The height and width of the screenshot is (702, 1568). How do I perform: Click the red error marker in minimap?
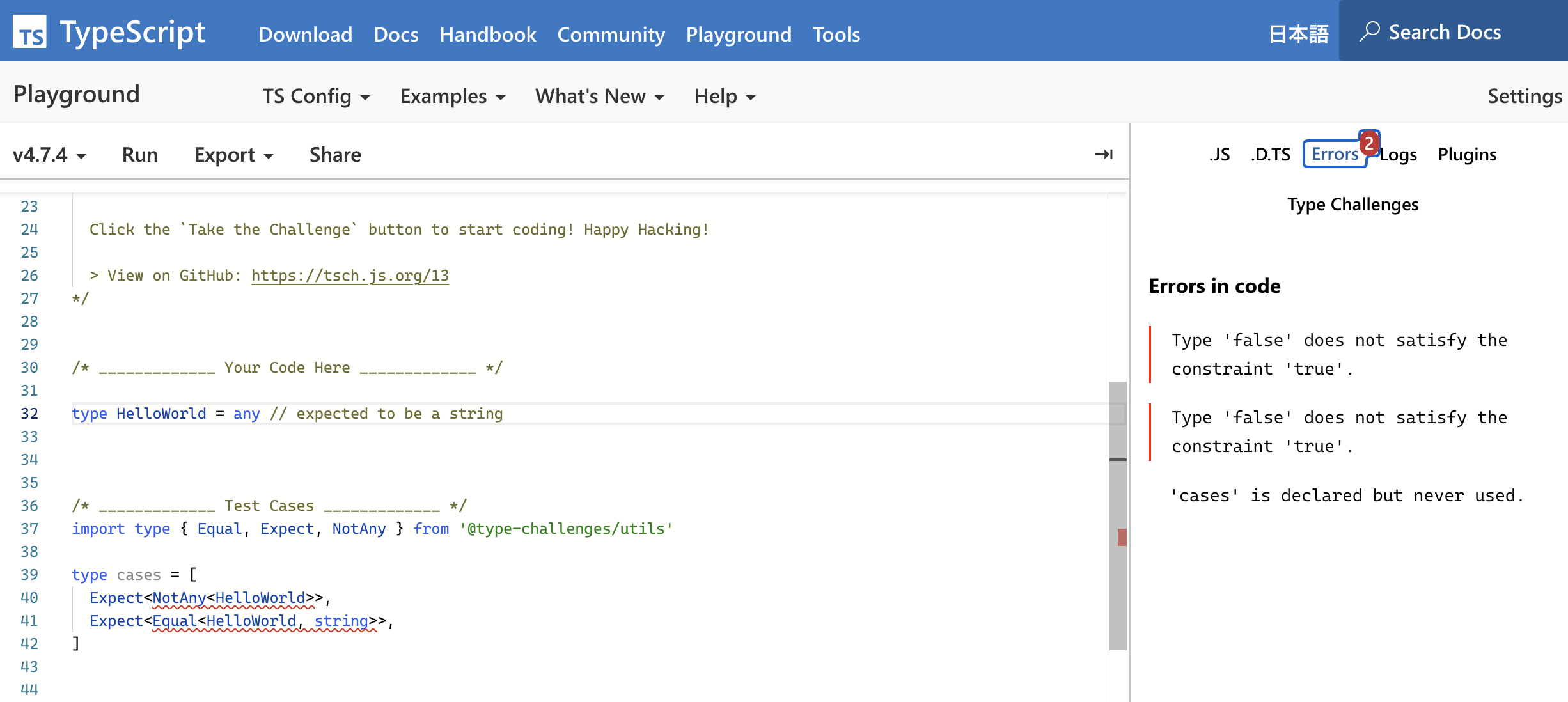[1122, 537]
